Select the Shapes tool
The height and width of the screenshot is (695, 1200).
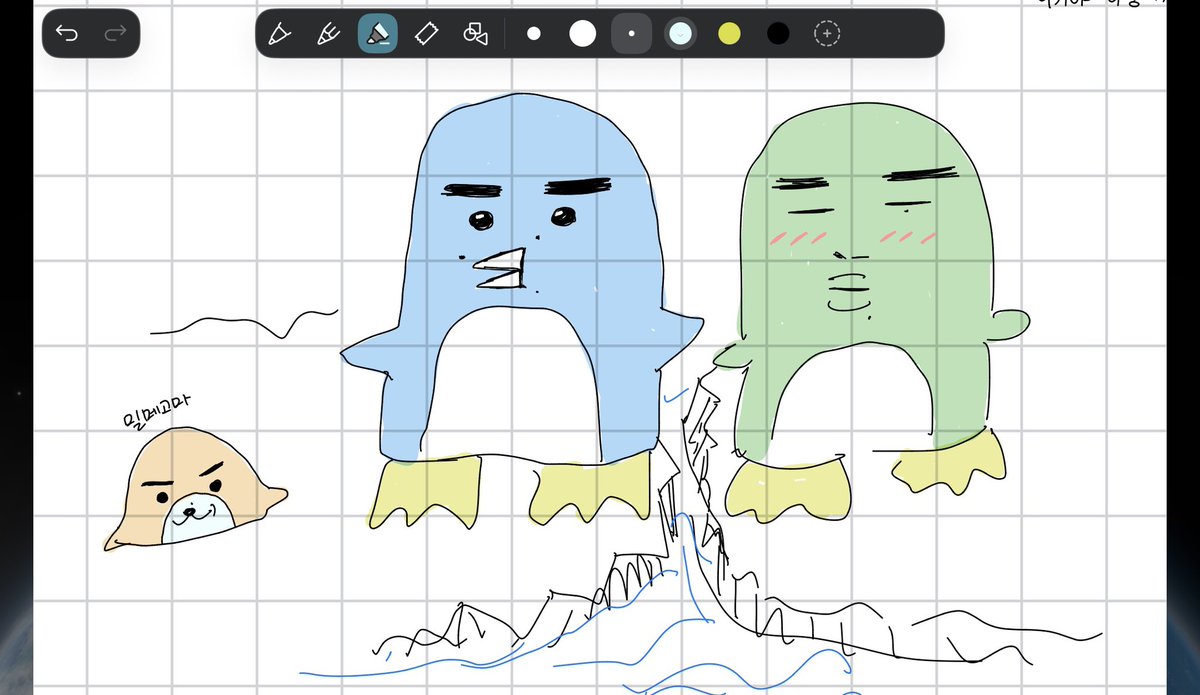click(476, 34)
